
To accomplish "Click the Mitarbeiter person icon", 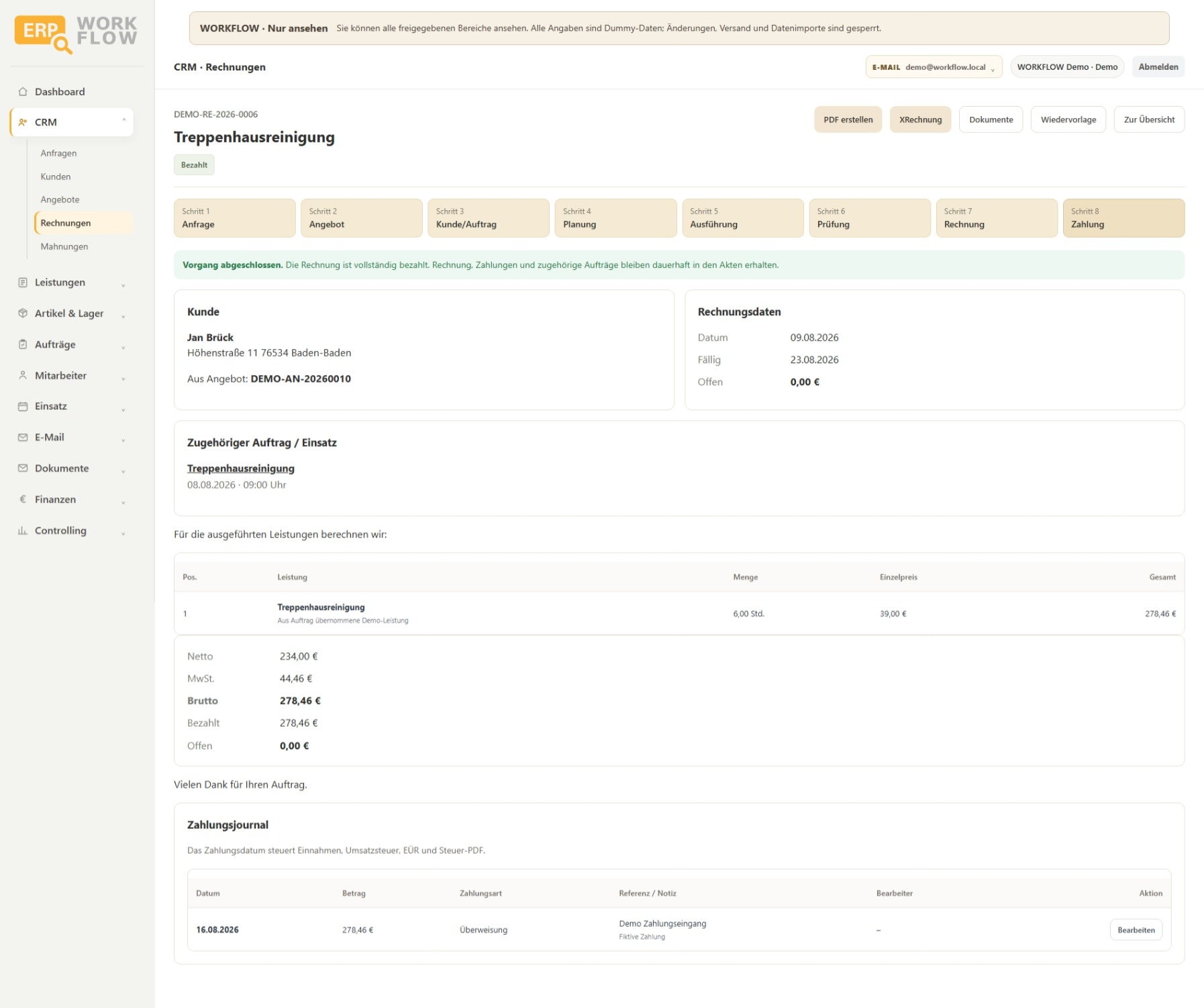I will (23, 376).
